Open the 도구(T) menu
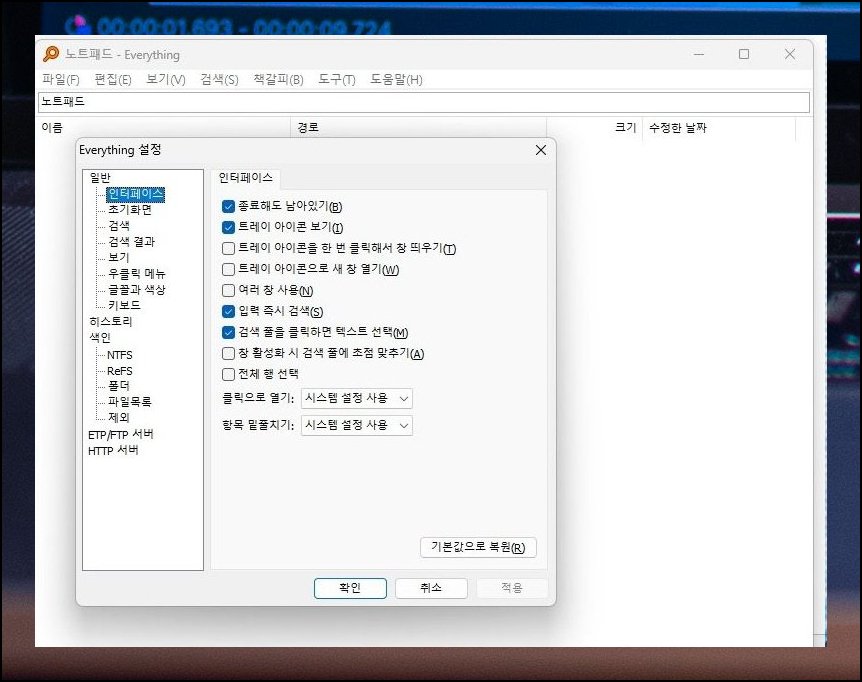Screen dimensions: 862x682 tap(336, 80)
